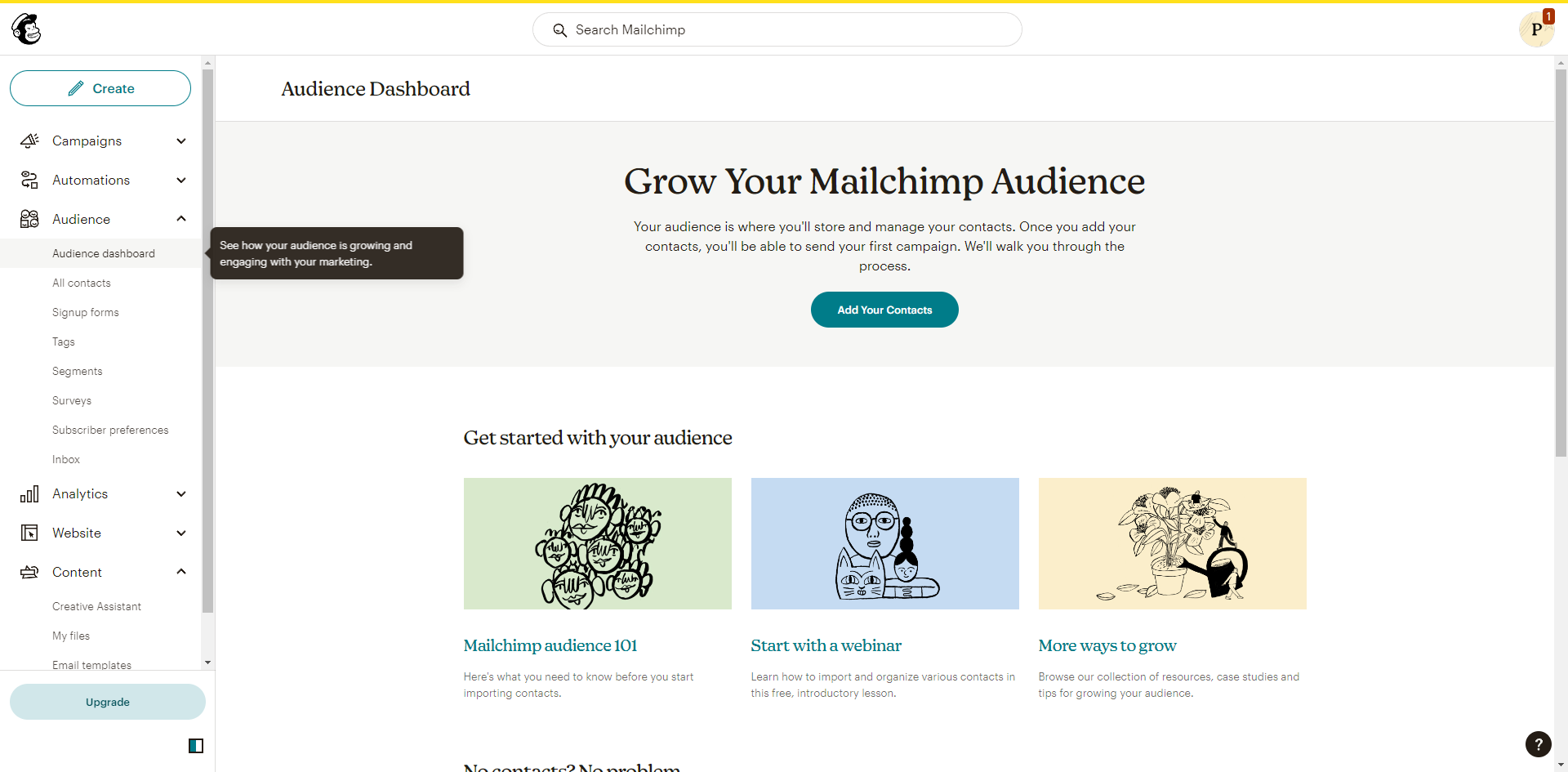Collapse the Audience section chevron
Image resolution: width=1568 pixels, height=772 pixels.
click(181, 219)
